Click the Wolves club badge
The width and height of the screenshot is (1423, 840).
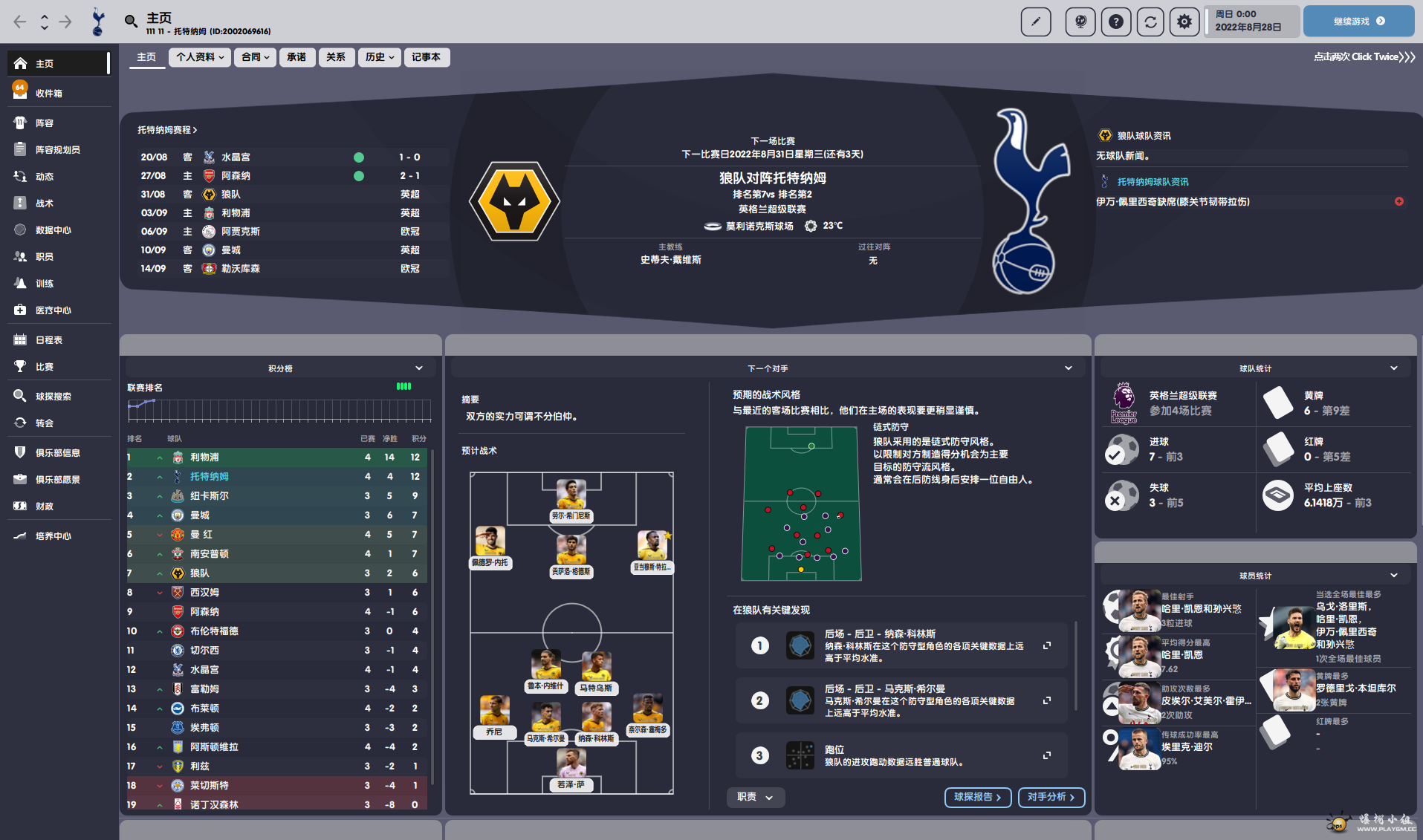pos(514,201)
